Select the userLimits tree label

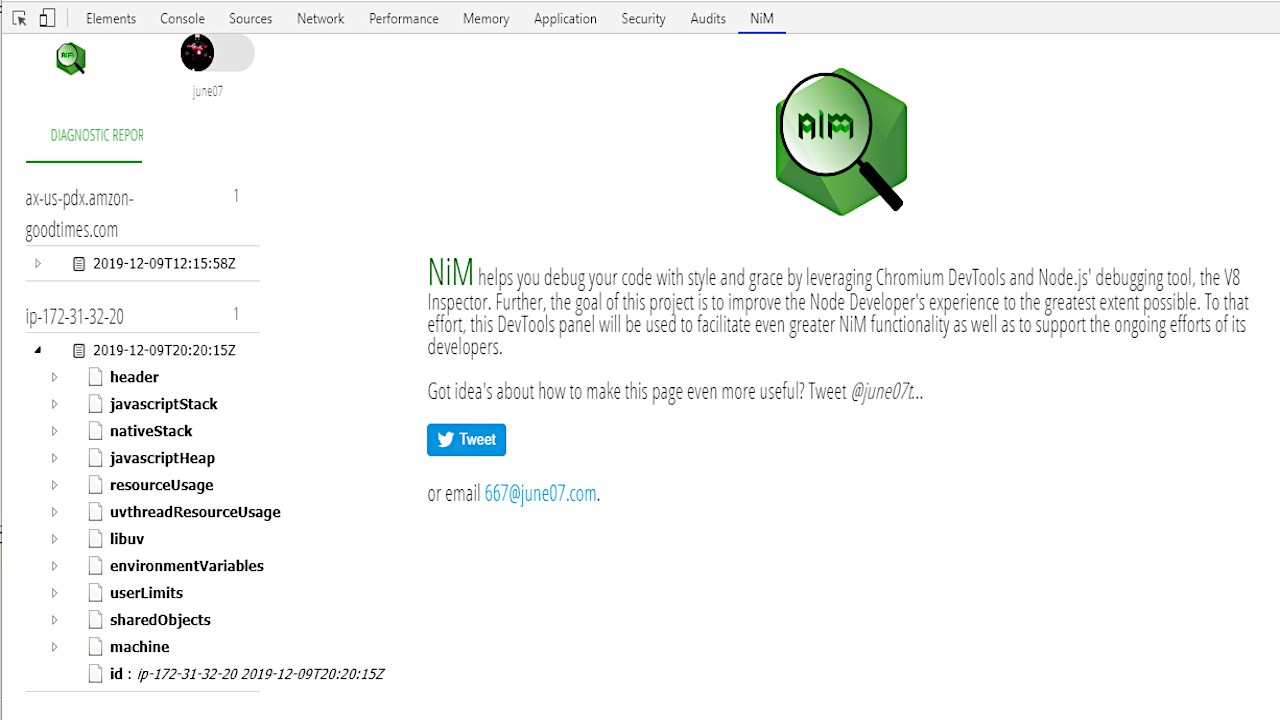point(146,593)
